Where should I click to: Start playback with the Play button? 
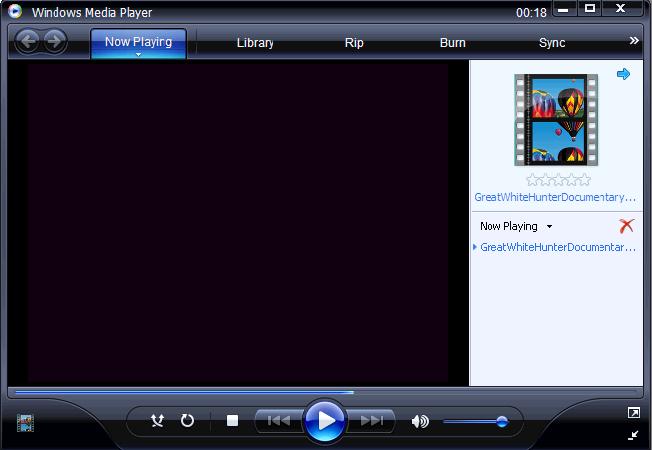pyautogui.click(x=325, y=421)
